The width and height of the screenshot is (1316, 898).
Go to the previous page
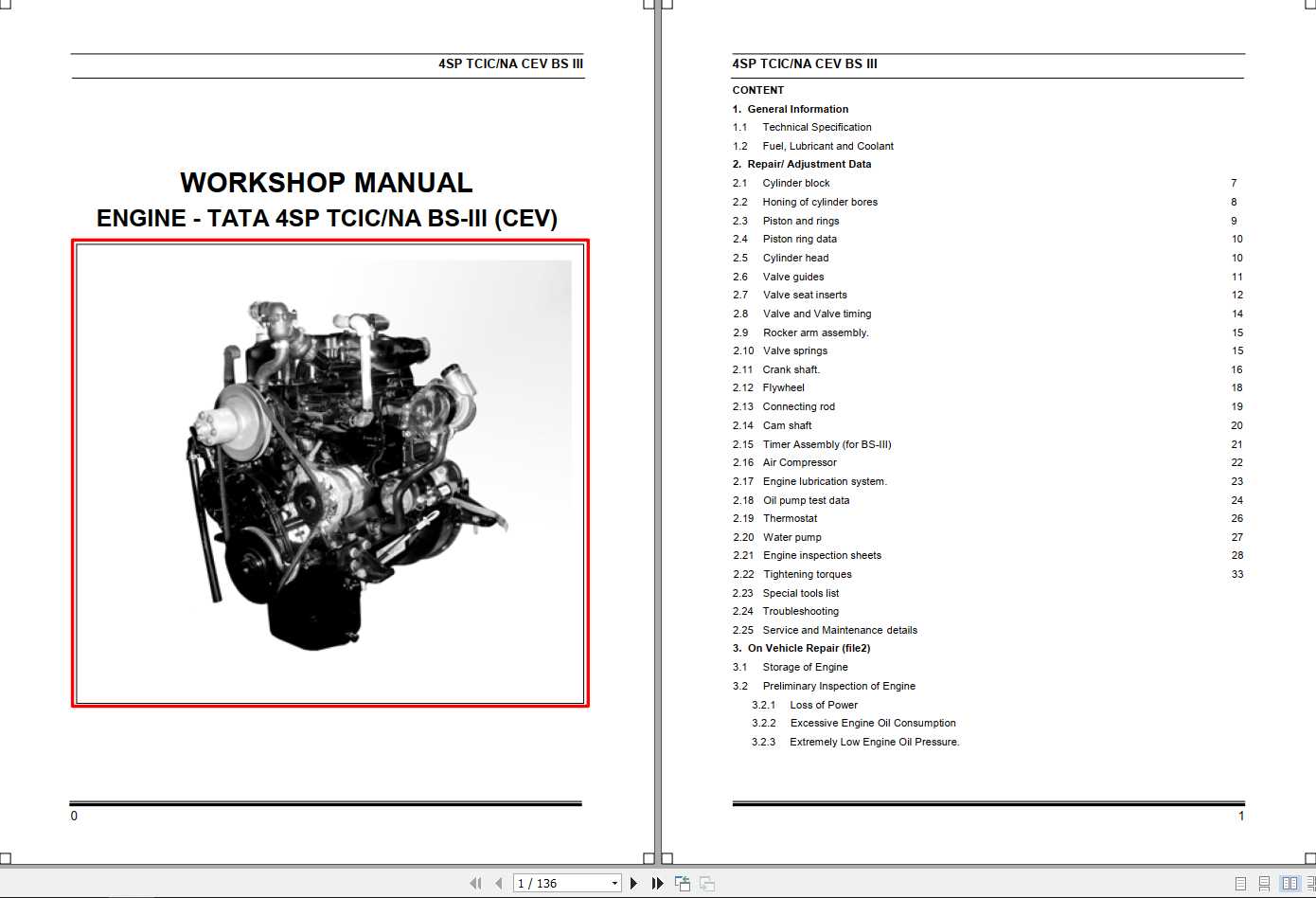coord(499,883)
